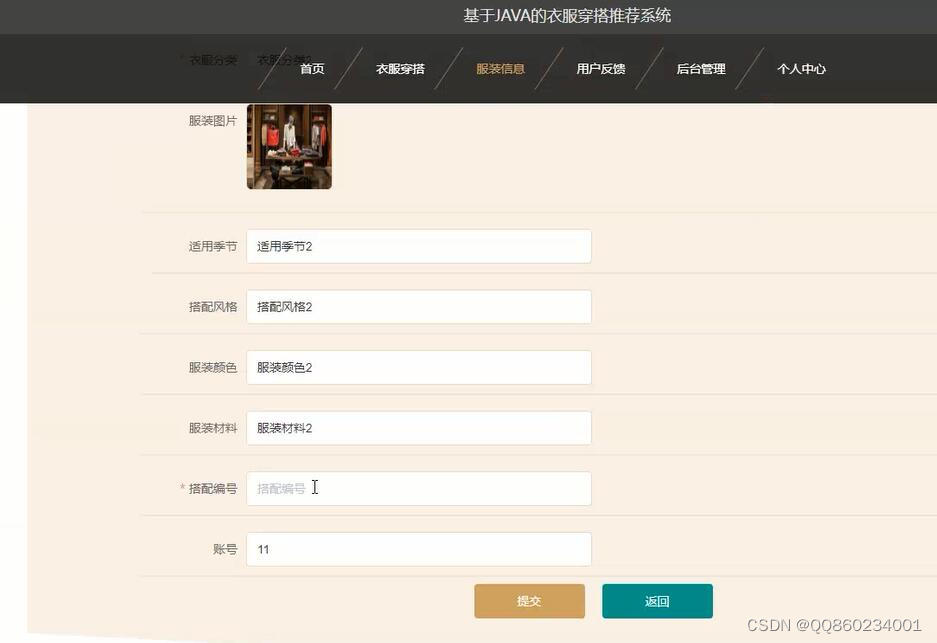Open 个人中心 from the navigation bar

[801, 69]
